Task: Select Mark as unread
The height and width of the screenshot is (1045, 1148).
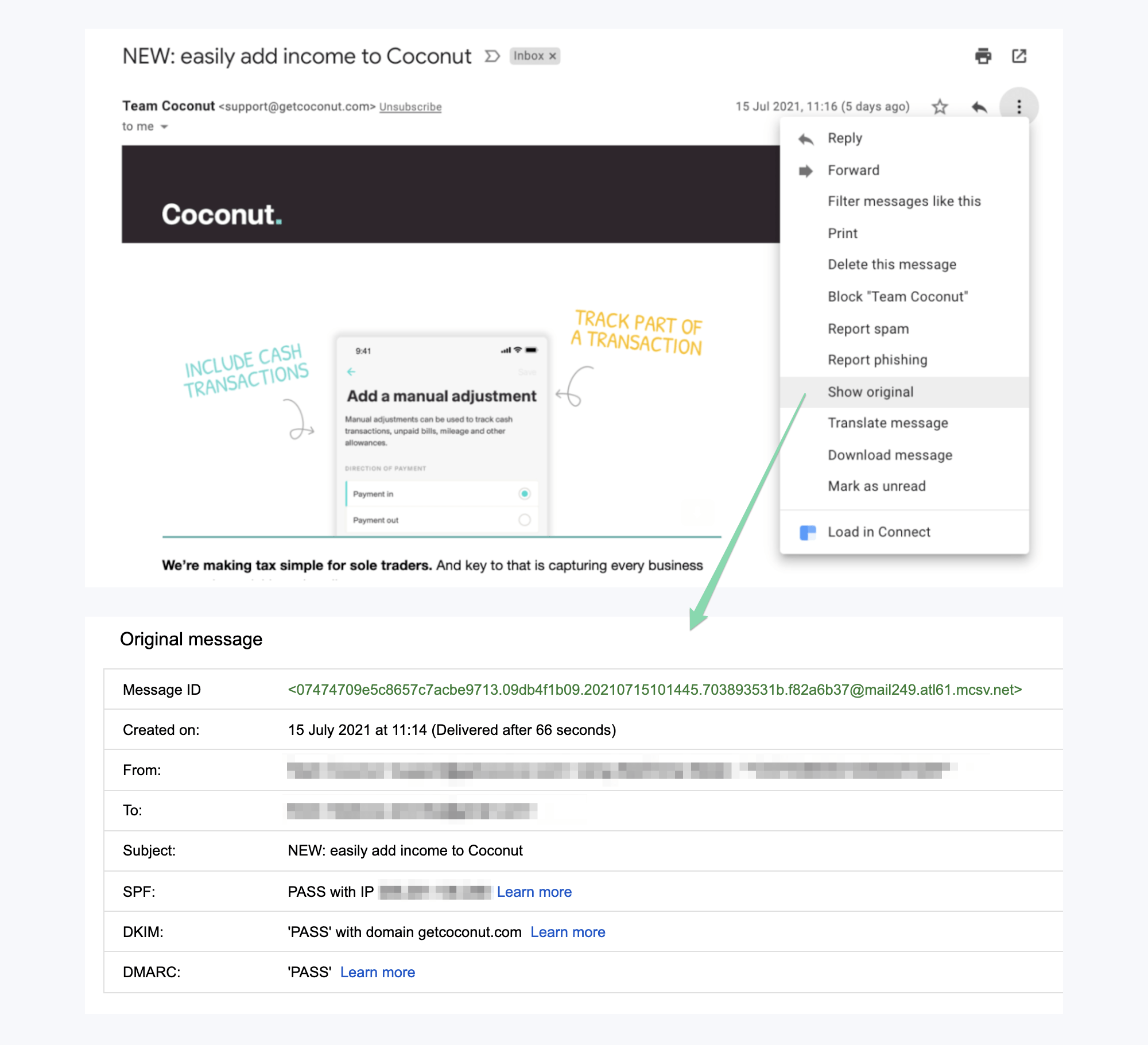Action: pos(904,486)
